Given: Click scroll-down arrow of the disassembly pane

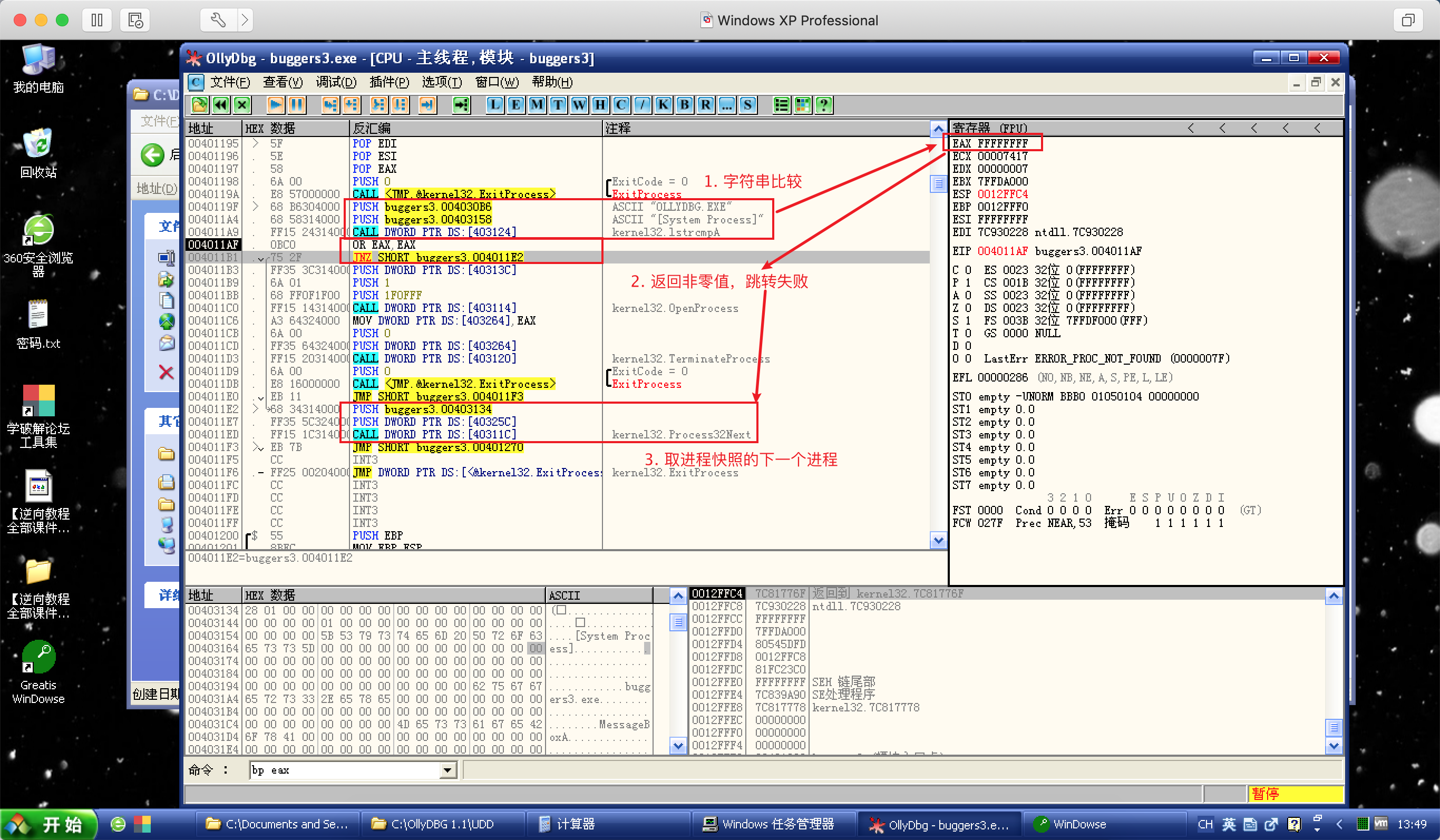Looking at the screenshot, I should (x=938, y=540).
